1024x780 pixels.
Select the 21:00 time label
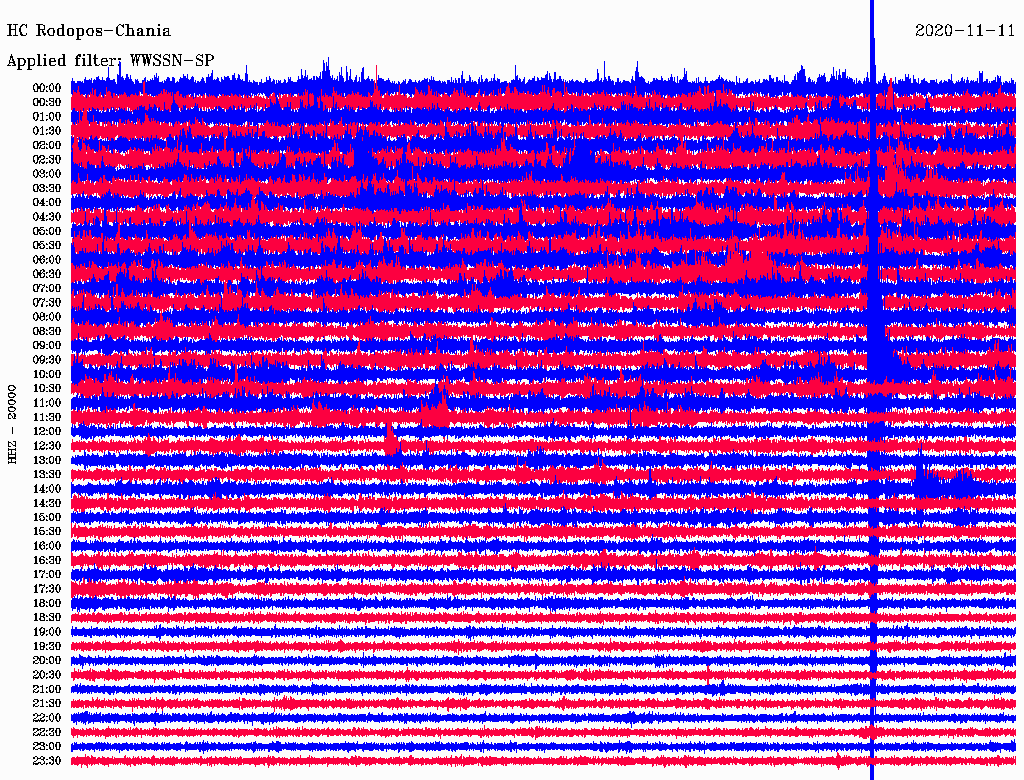point(47,689)
